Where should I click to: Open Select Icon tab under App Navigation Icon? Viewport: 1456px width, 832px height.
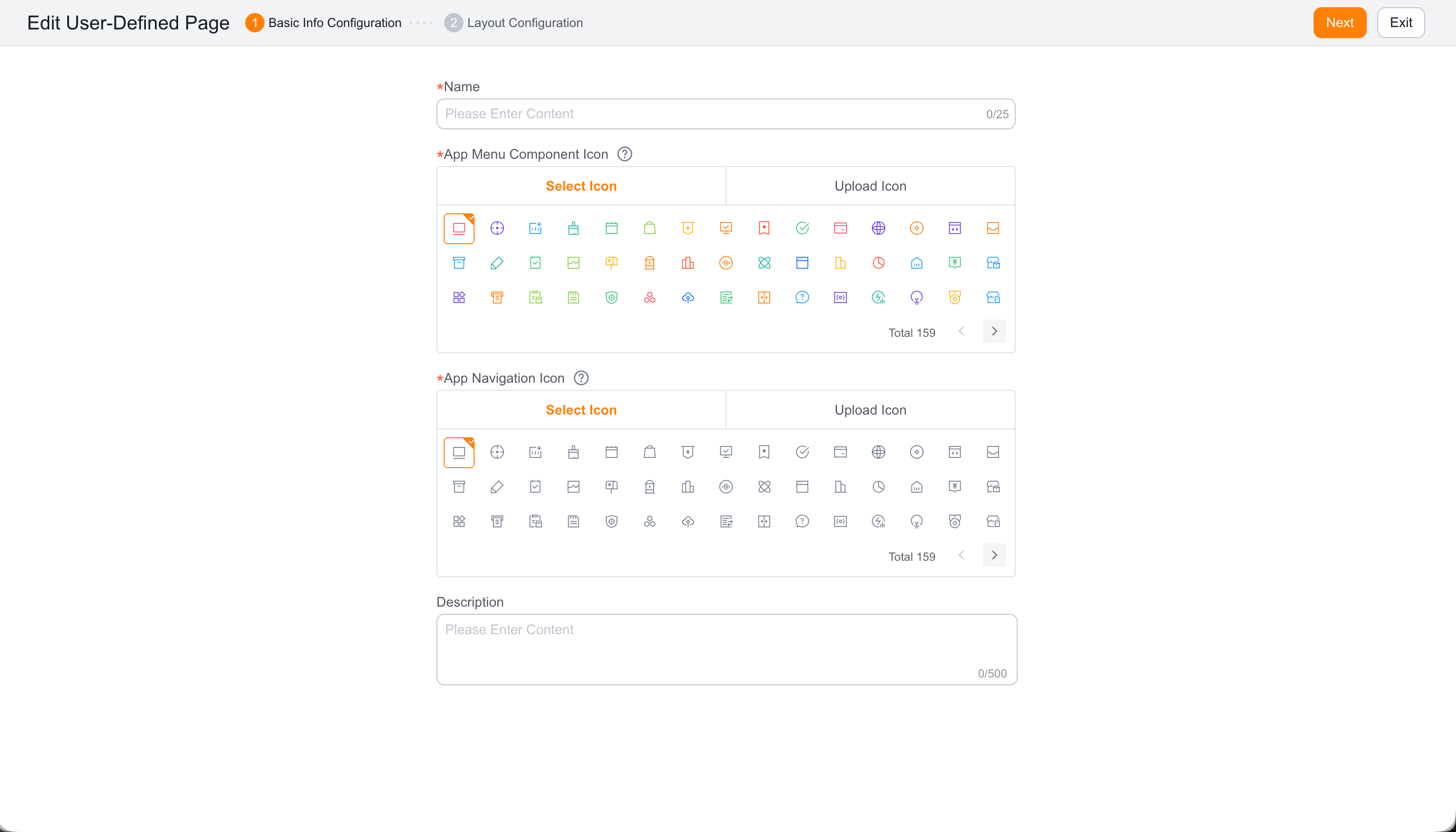coord(581,410)
